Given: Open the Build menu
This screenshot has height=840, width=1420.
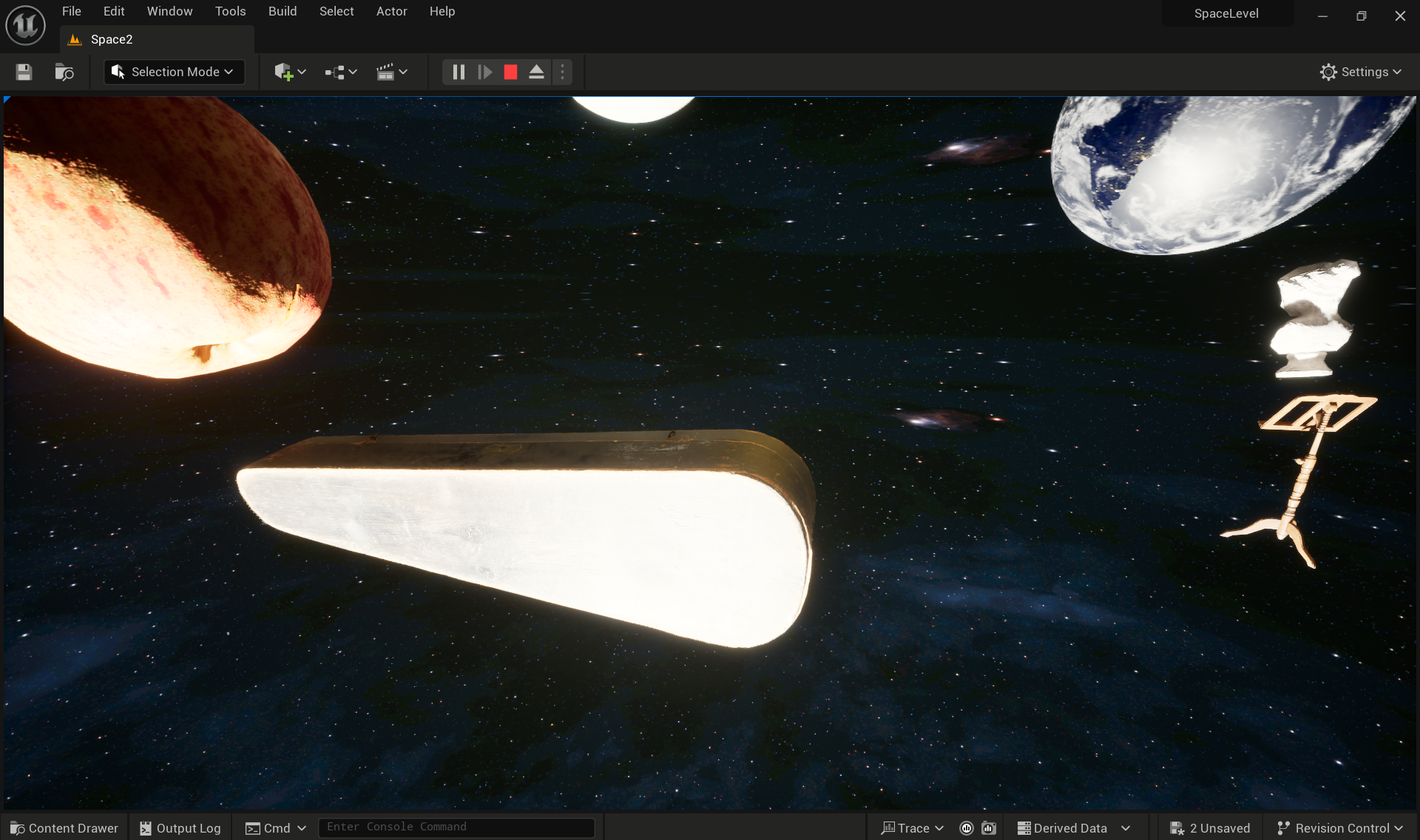Looking at the screenshot, I should point(282,11).
